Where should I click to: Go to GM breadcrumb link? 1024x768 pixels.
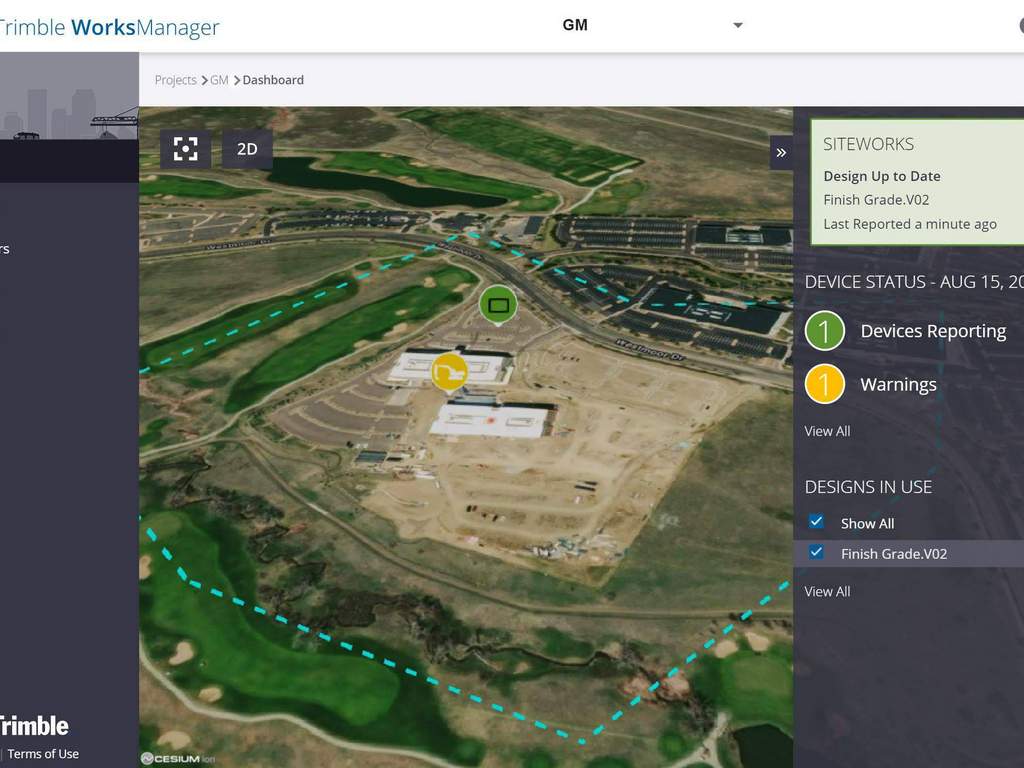219,80
